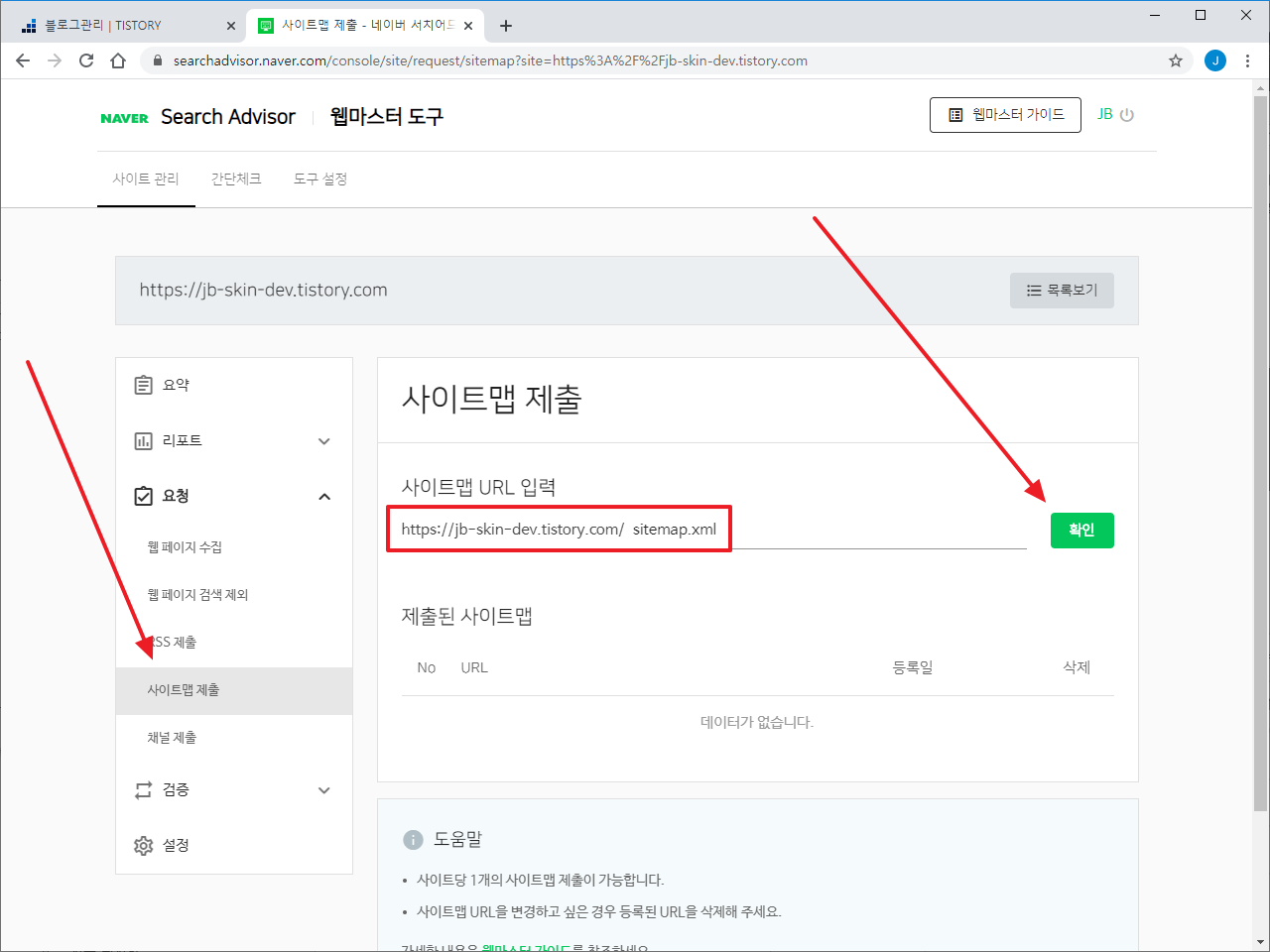Screen dimensions: 1270x952
Task: Click the URL column header
Action: pyautogui.click(x=474, y=667)
